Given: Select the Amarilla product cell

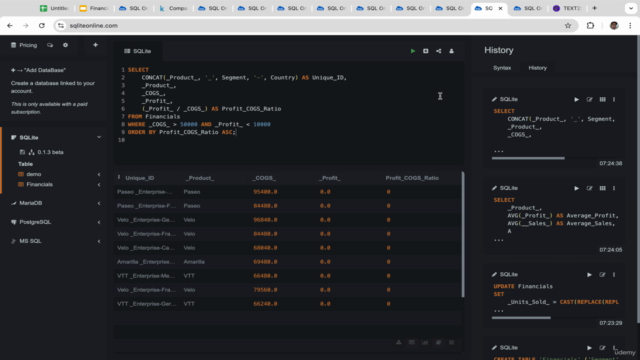Looking at the screenshot, I should 194,262.
